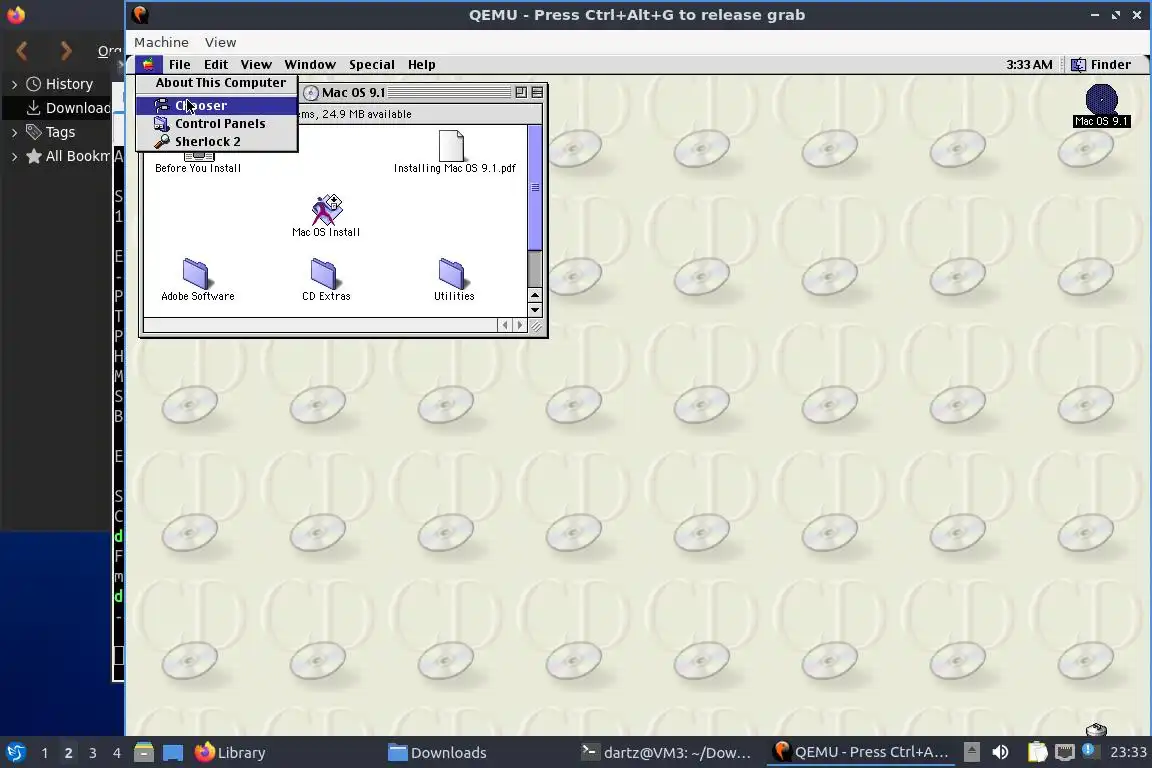1152x768 pixels.
Task: Open the Finder application menu
Action: [x=1101, y=65]
